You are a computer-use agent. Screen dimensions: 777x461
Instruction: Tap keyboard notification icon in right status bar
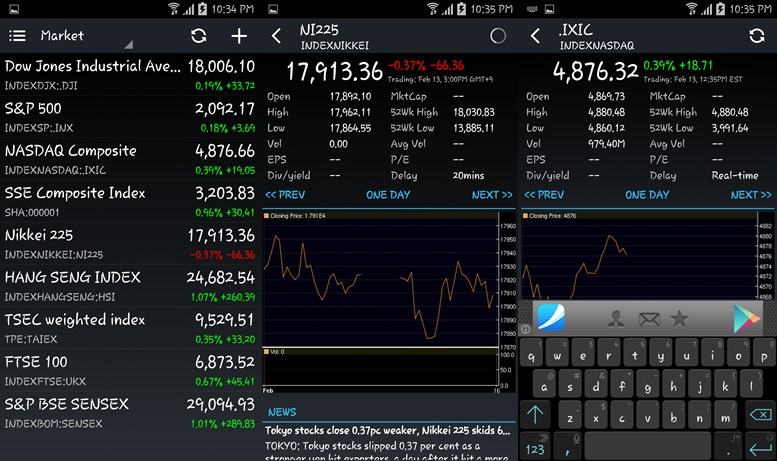coord(532,9)
